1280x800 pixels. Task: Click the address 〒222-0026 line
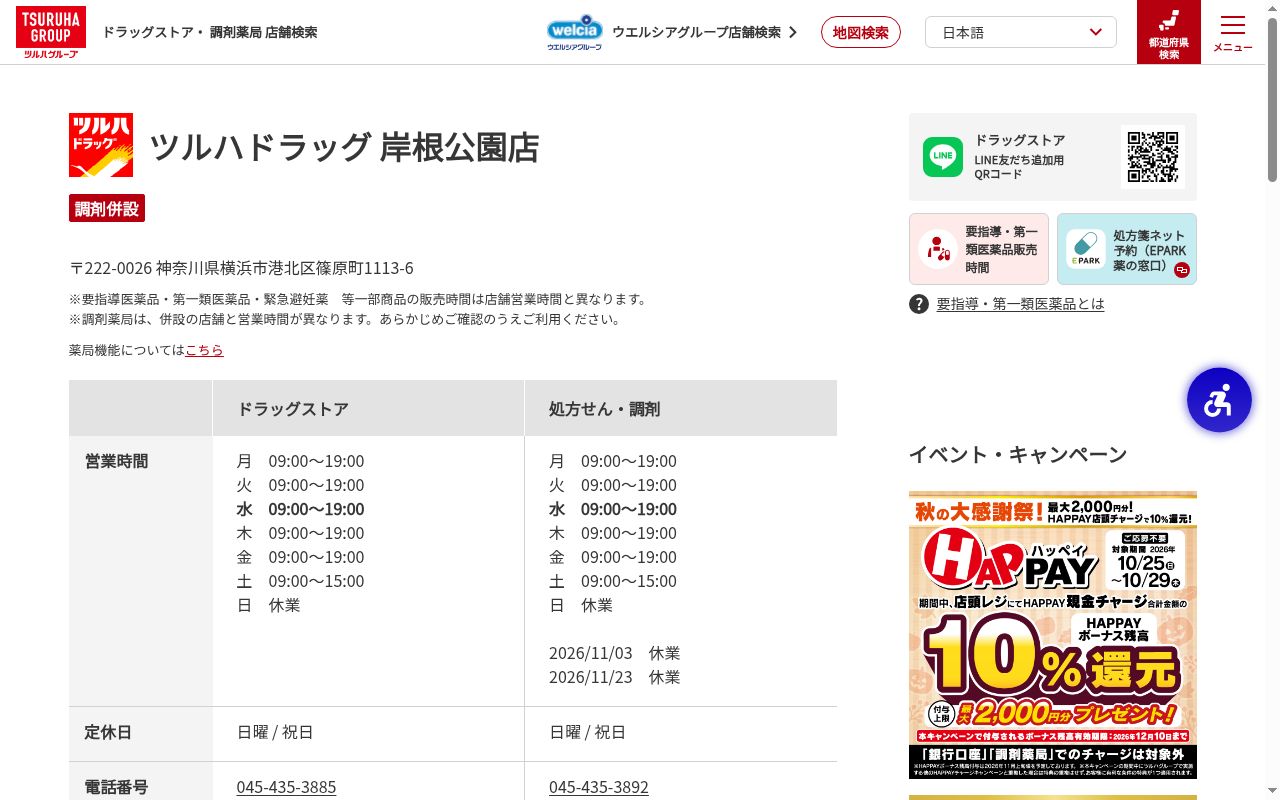pos(241,268)
